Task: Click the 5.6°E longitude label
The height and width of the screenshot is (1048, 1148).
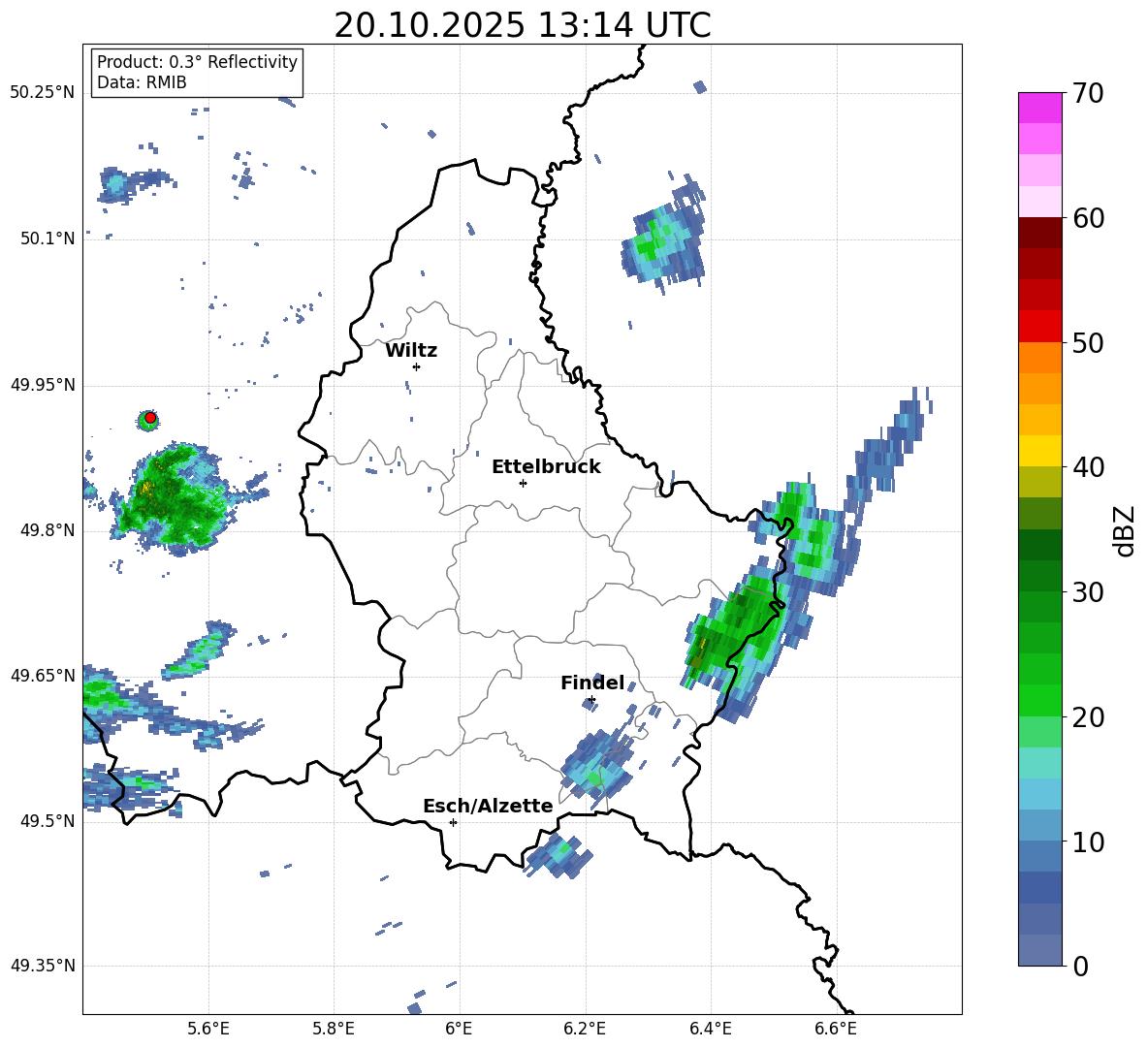Action: [x=208, y=1029]
